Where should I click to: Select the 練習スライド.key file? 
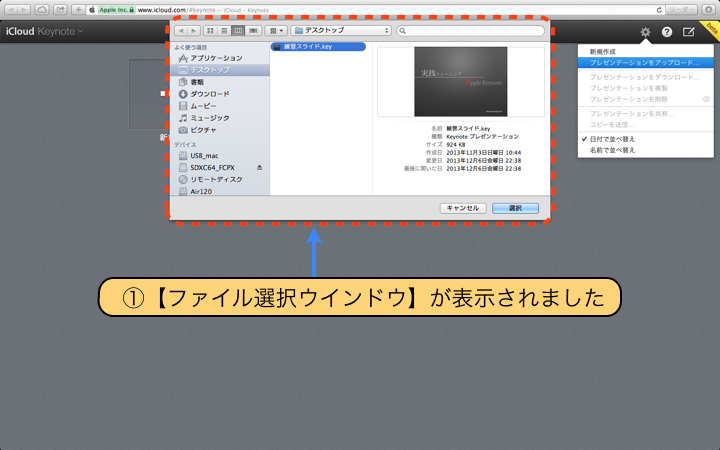click(318, 46)
